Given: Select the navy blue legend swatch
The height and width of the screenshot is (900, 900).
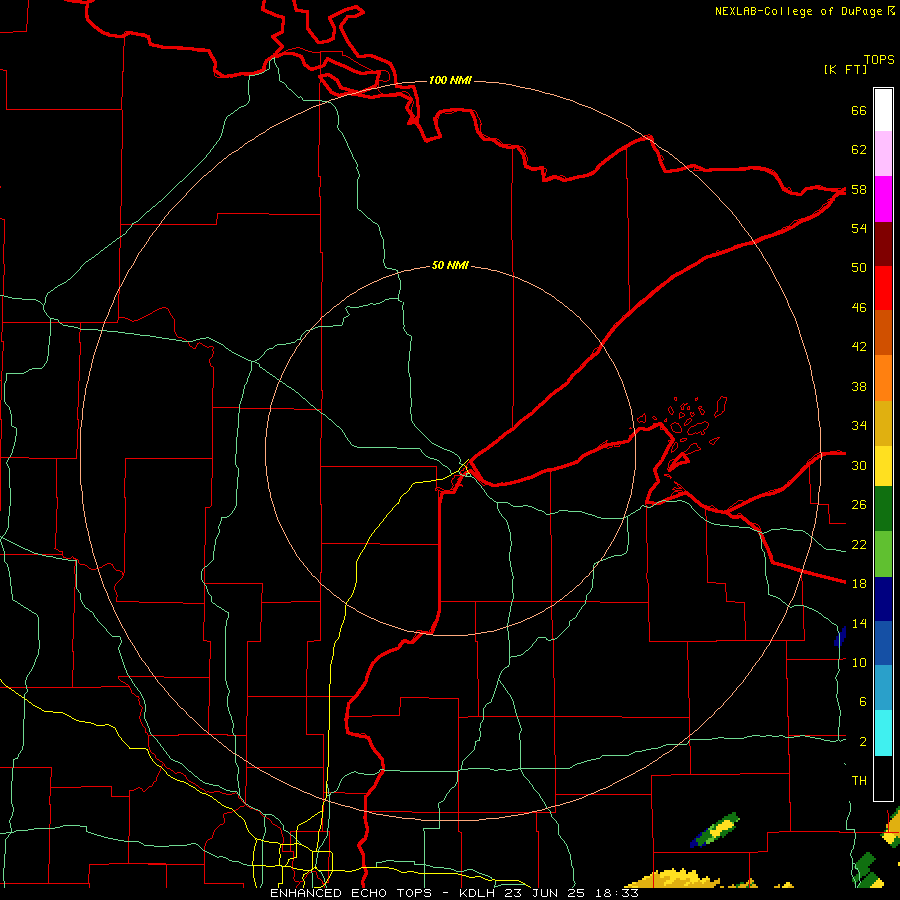Looking at the screenshot, I should pyautogui.click(x=883, y=599).
